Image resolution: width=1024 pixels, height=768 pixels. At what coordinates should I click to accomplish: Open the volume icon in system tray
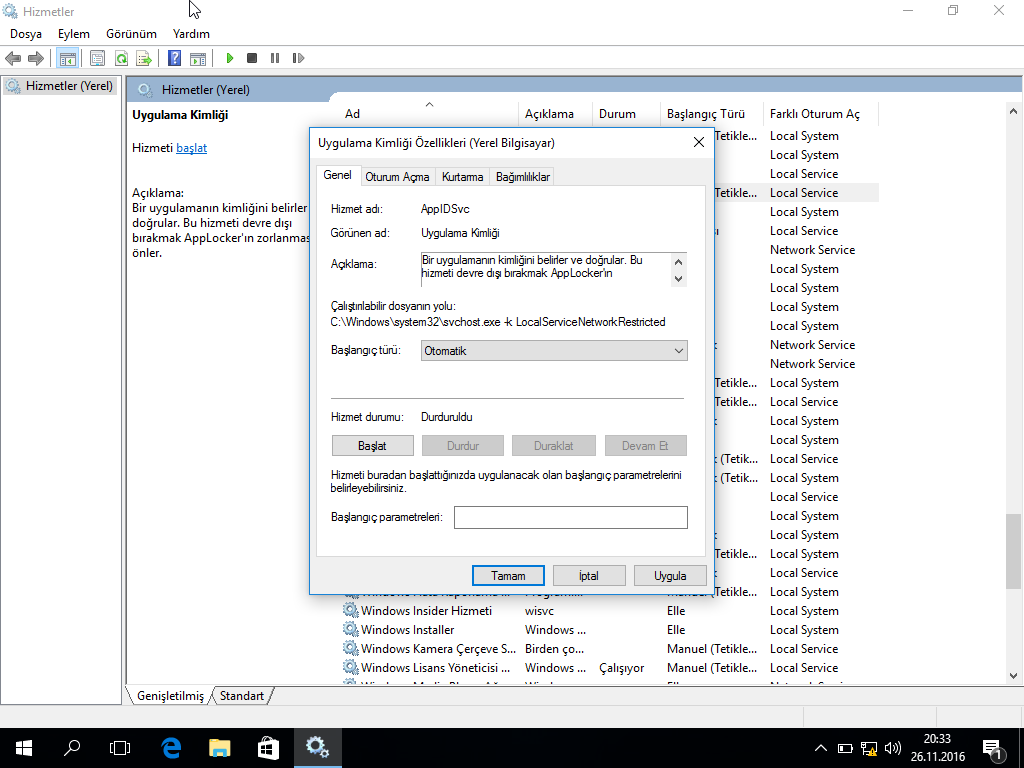click(x=892, y=748)
